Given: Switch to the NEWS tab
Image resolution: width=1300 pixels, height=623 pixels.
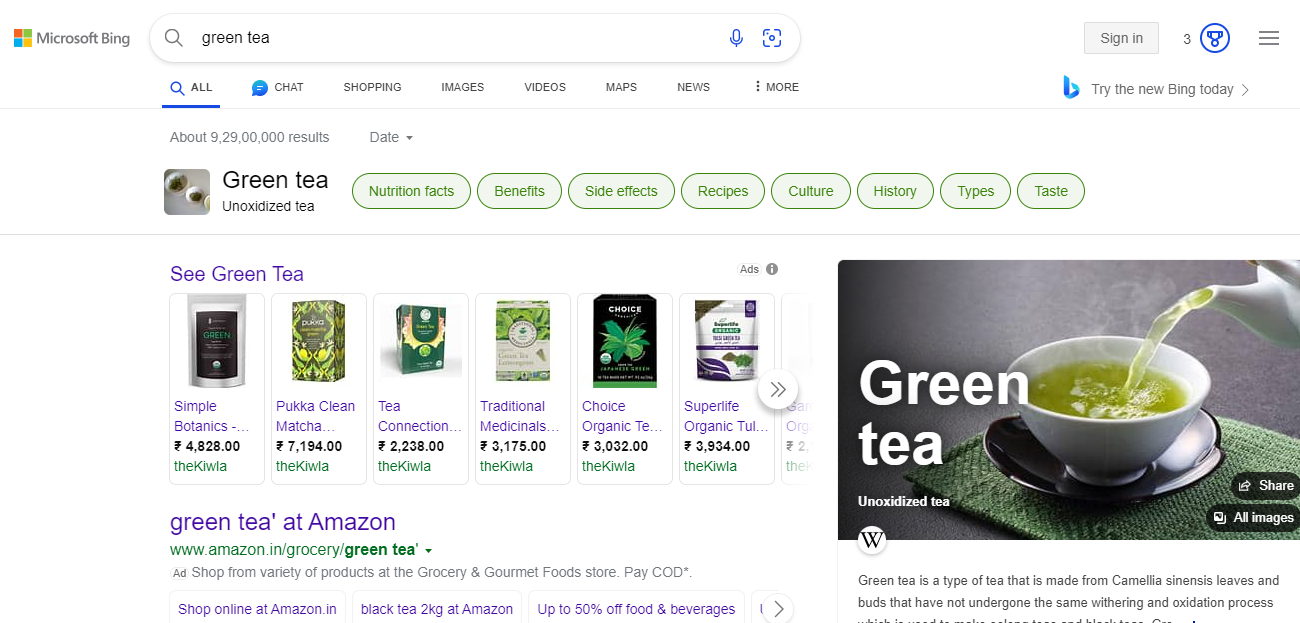Looking at the screenshot, I should coord(693,87).
